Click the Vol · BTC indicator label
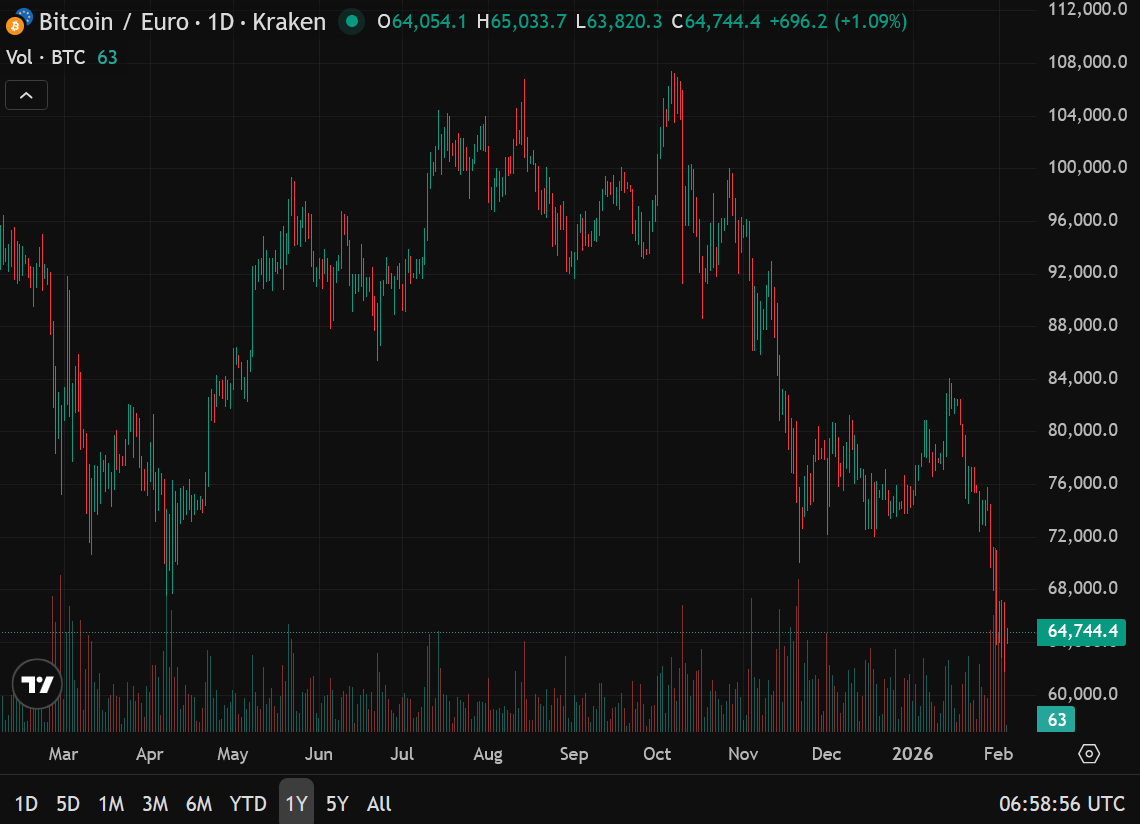 click(46, 57)
